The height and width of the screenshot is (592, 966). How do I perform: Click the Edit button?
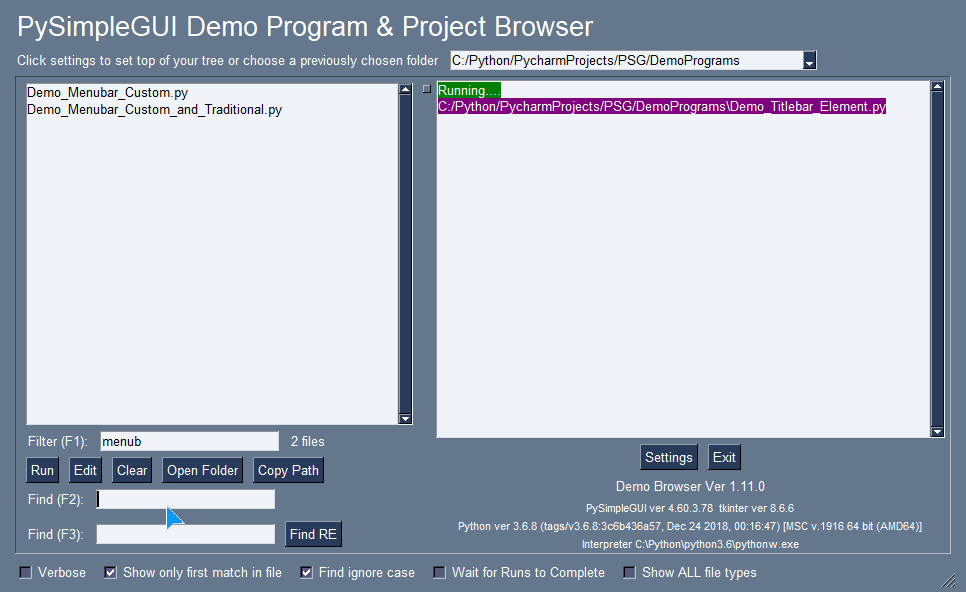click(85, 470)
